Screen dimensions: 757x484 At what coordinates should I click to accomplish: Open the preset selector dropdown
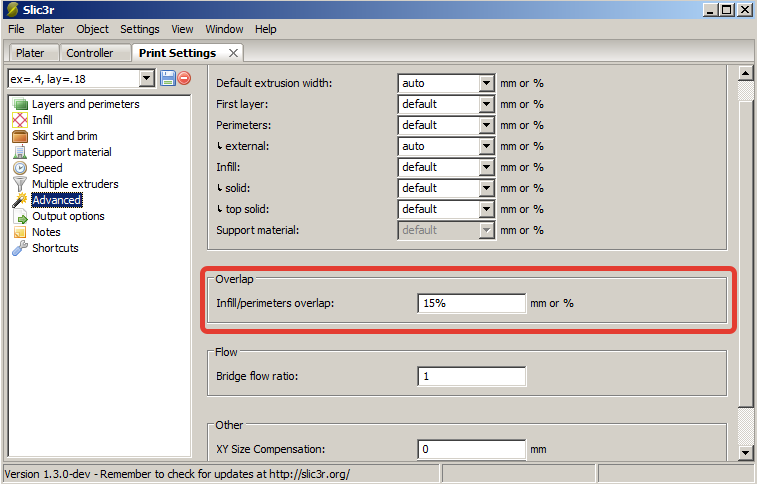[146, 78]
